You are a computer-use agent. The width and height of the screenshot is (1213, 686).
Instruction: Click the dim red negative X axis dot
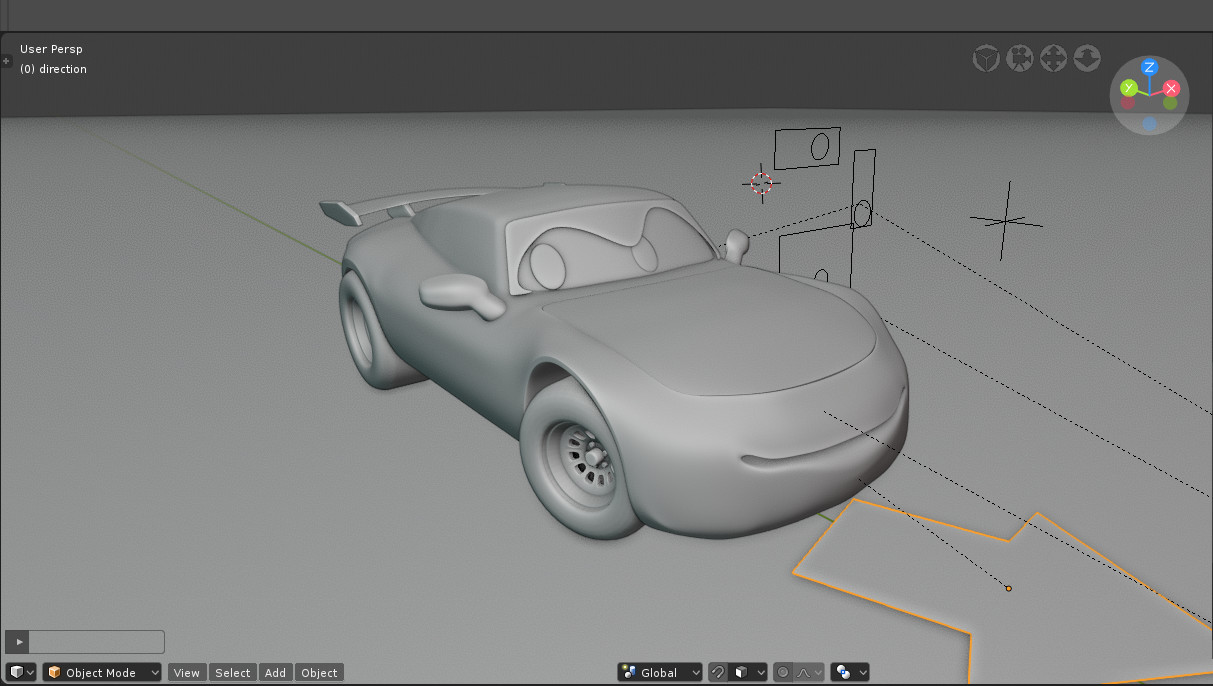[1128, 102]
